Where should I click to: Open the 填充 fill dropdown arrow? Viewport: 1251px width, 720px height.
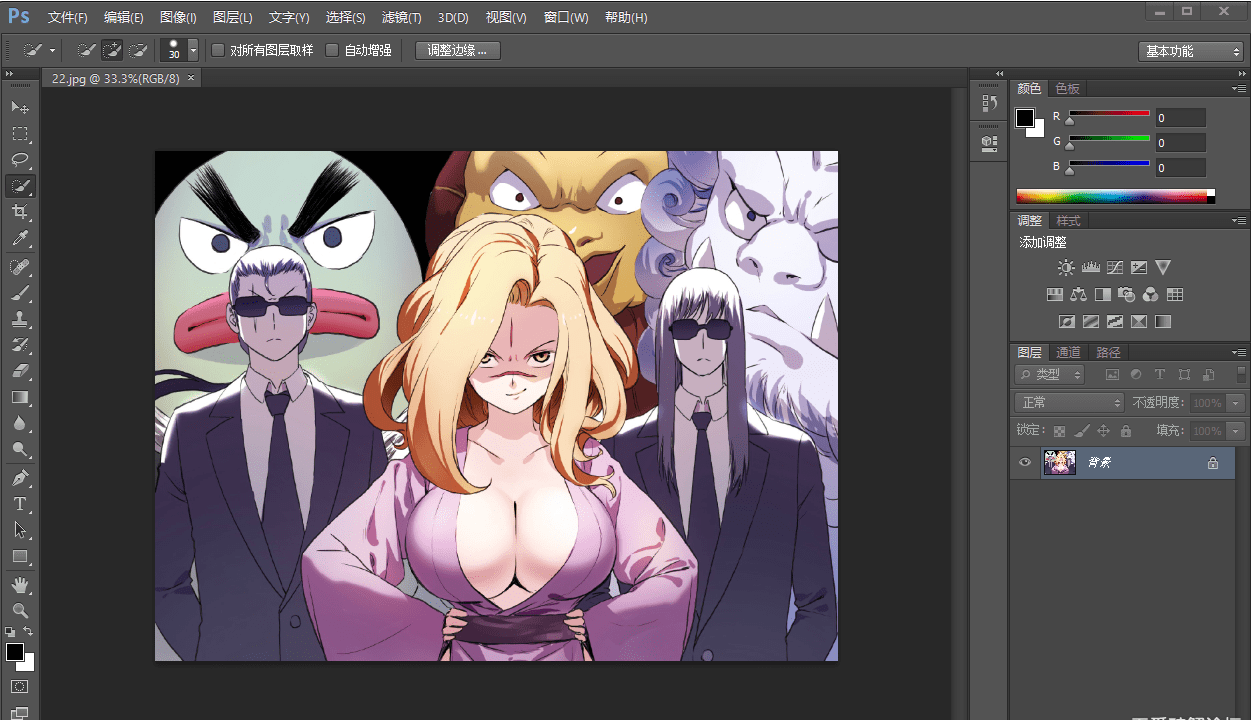pos(1237,431)
